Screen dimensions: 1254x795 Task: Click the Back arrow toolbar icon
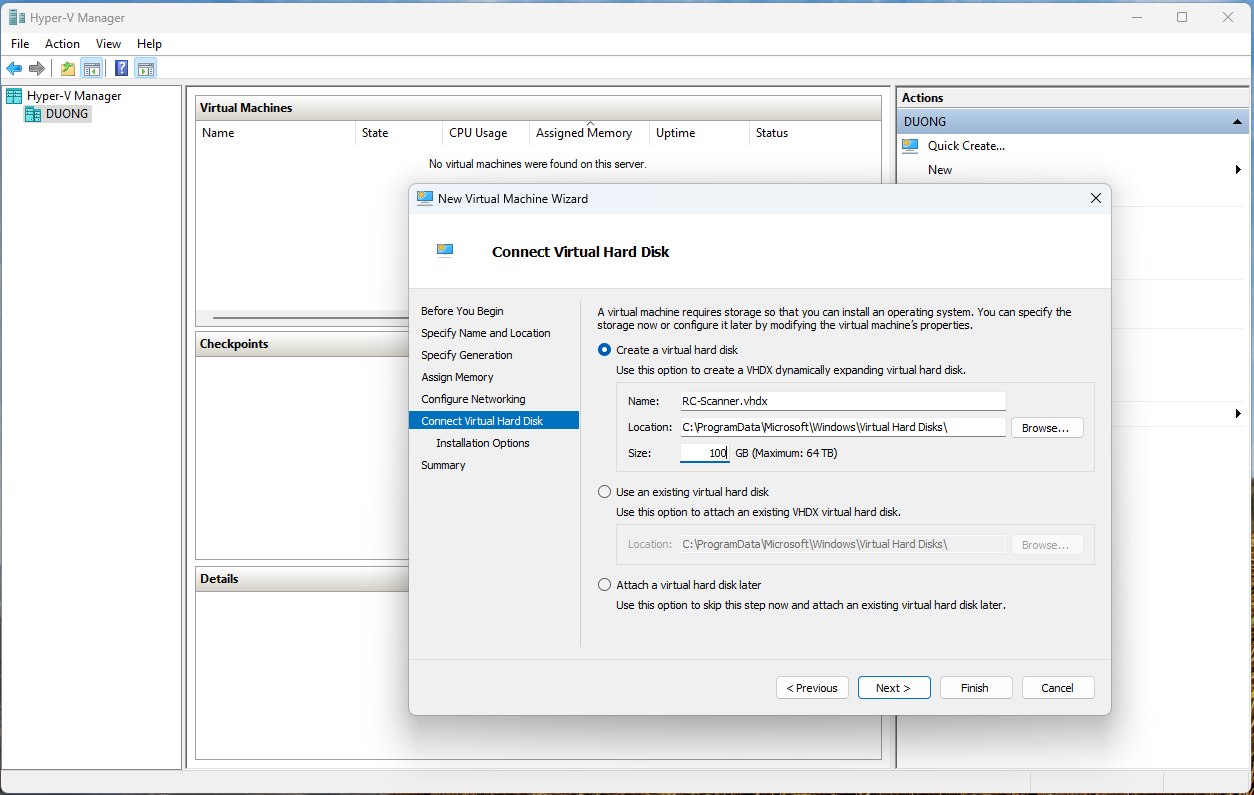[x=14, y=68]
